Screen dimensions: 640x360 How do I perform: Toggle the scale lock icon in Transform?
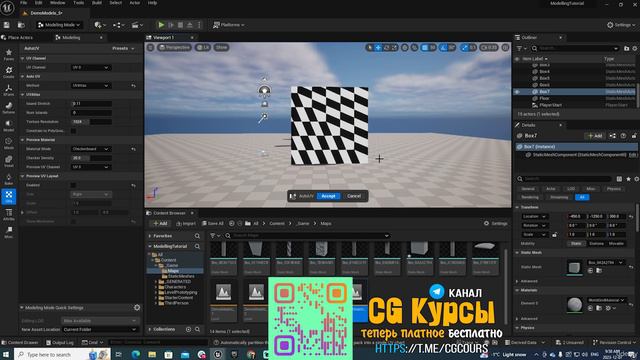click(554, 235)
